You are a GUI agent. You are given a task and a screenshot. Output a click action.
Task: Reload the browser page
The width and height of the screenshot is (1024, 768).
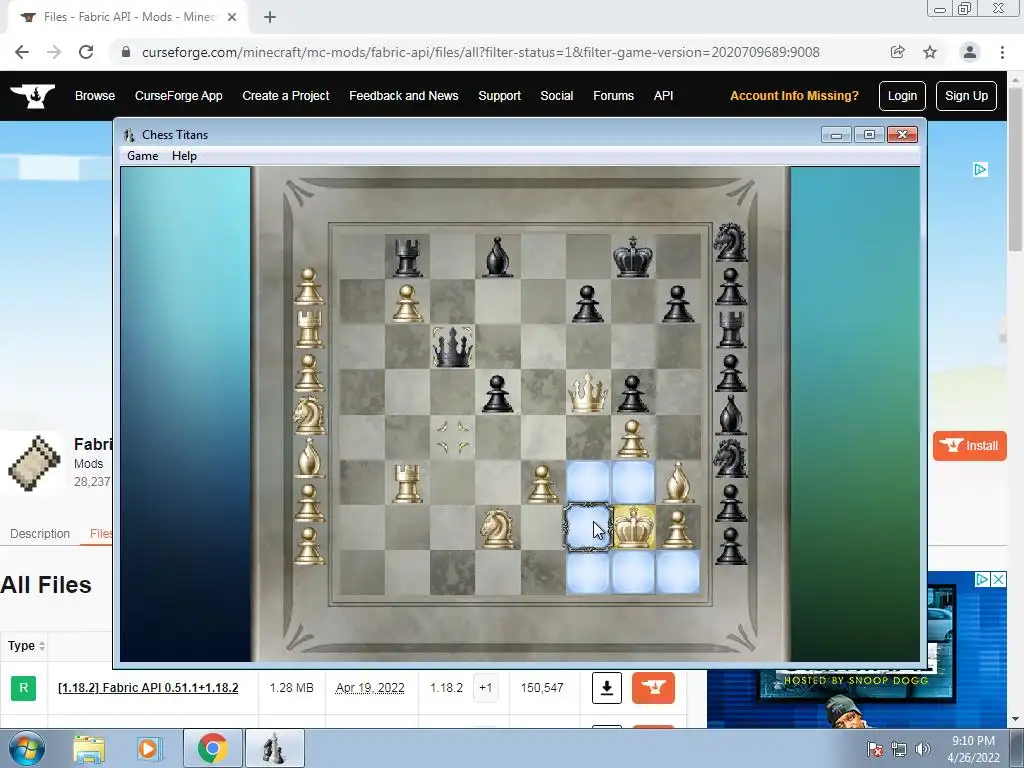point(86,52)
